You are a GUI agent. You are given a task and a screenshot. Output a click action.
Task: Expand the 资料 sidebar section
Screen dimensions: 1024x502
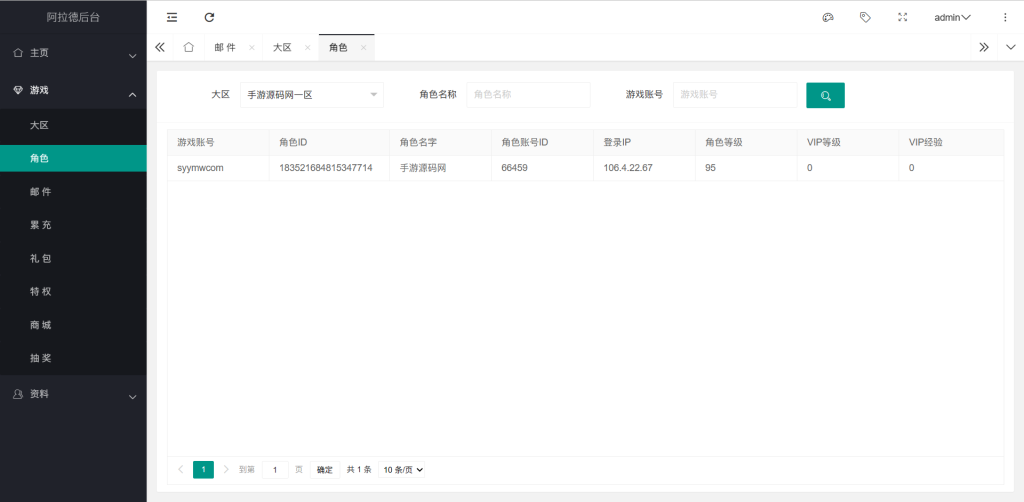click(x=73, y=395)
